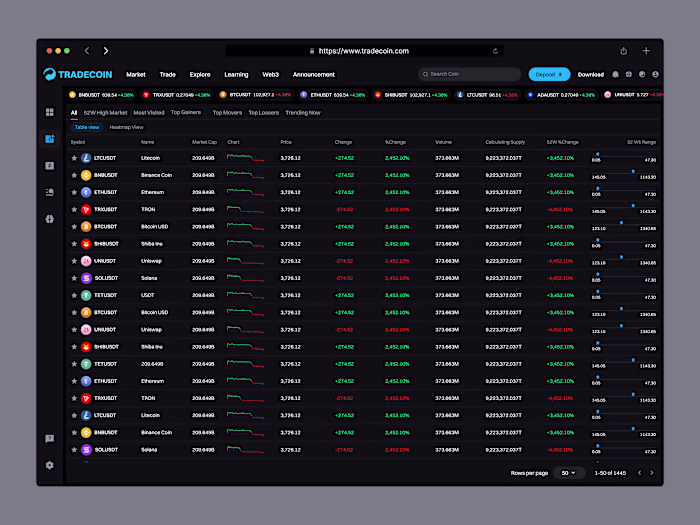Image resolution: width=700 pixels, height=525 pixels.
Task: Toggle favorite star on first BNBUSDT row
Action: click(74, 175)
